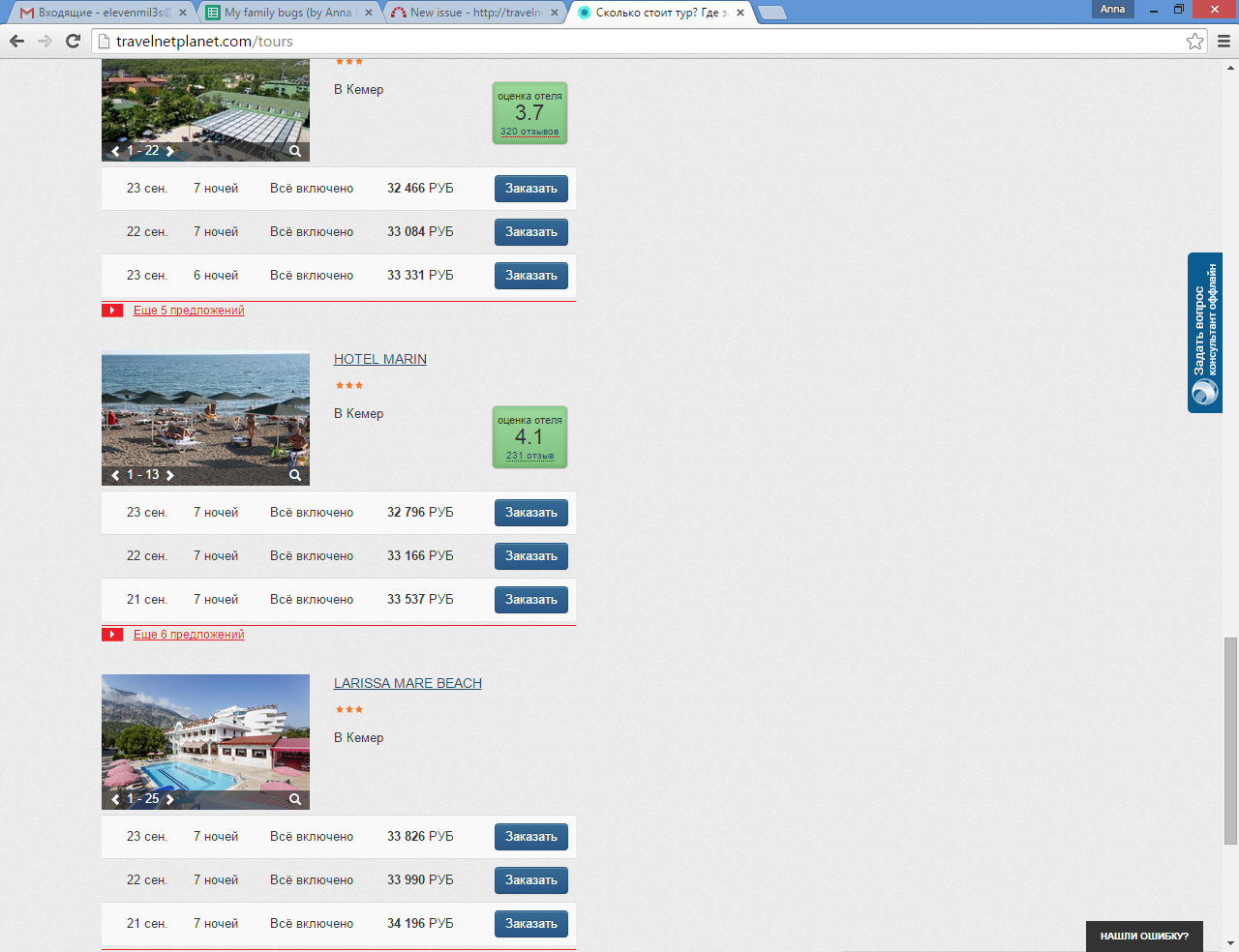The image size is (1239, 952).
Task: Switch to the Gmail Входящие tab
Action: pyautogui.click(x=97, y=13)
